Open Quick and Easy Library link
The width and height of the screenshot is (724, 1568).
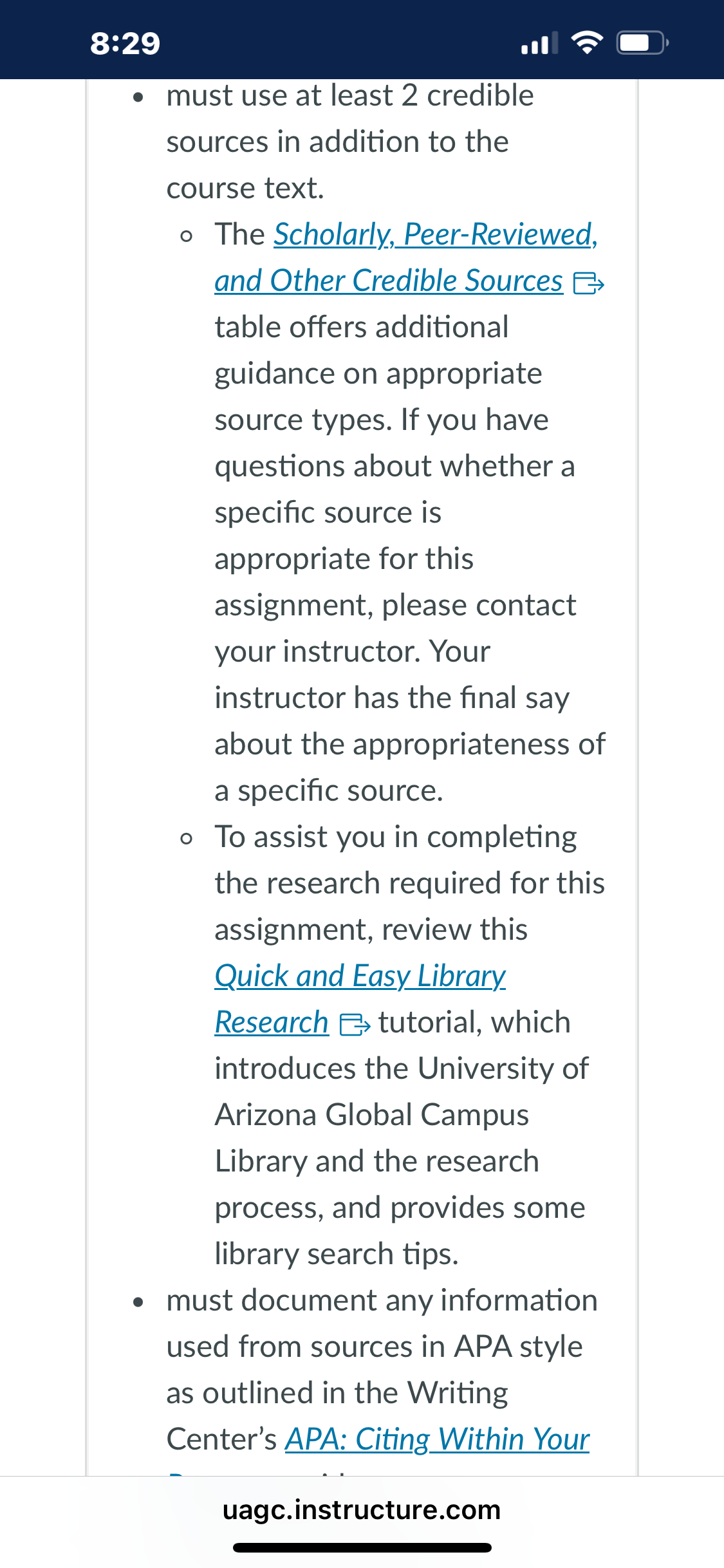(x=360, y=976)
